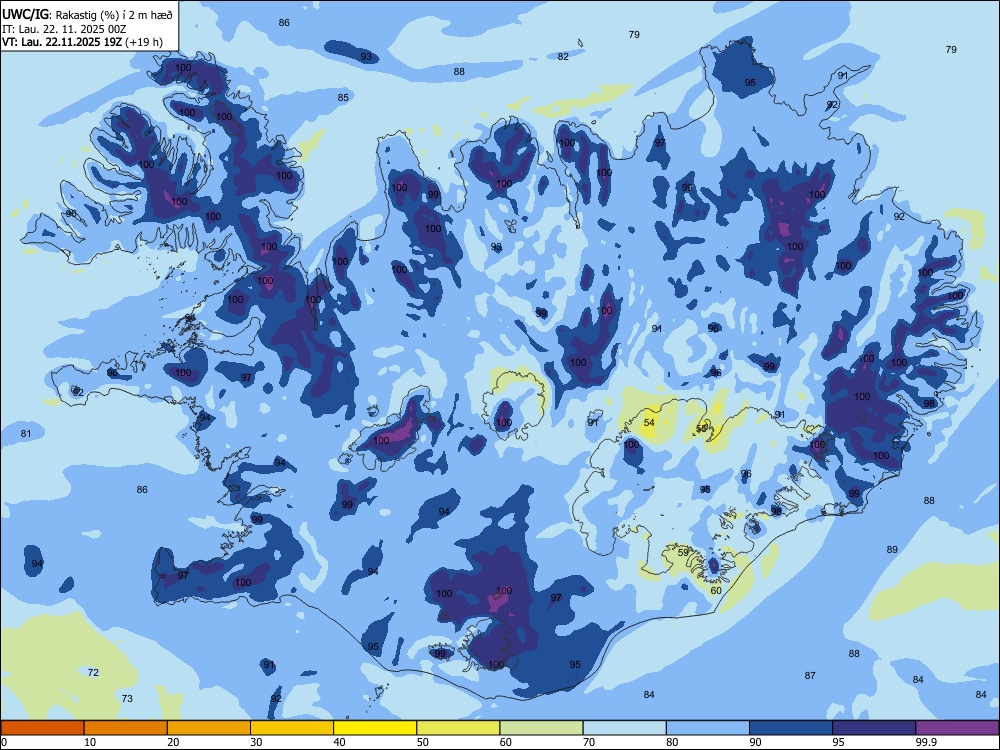Click the humidity value 54 on the map
1000x750 pixels.
649,422
